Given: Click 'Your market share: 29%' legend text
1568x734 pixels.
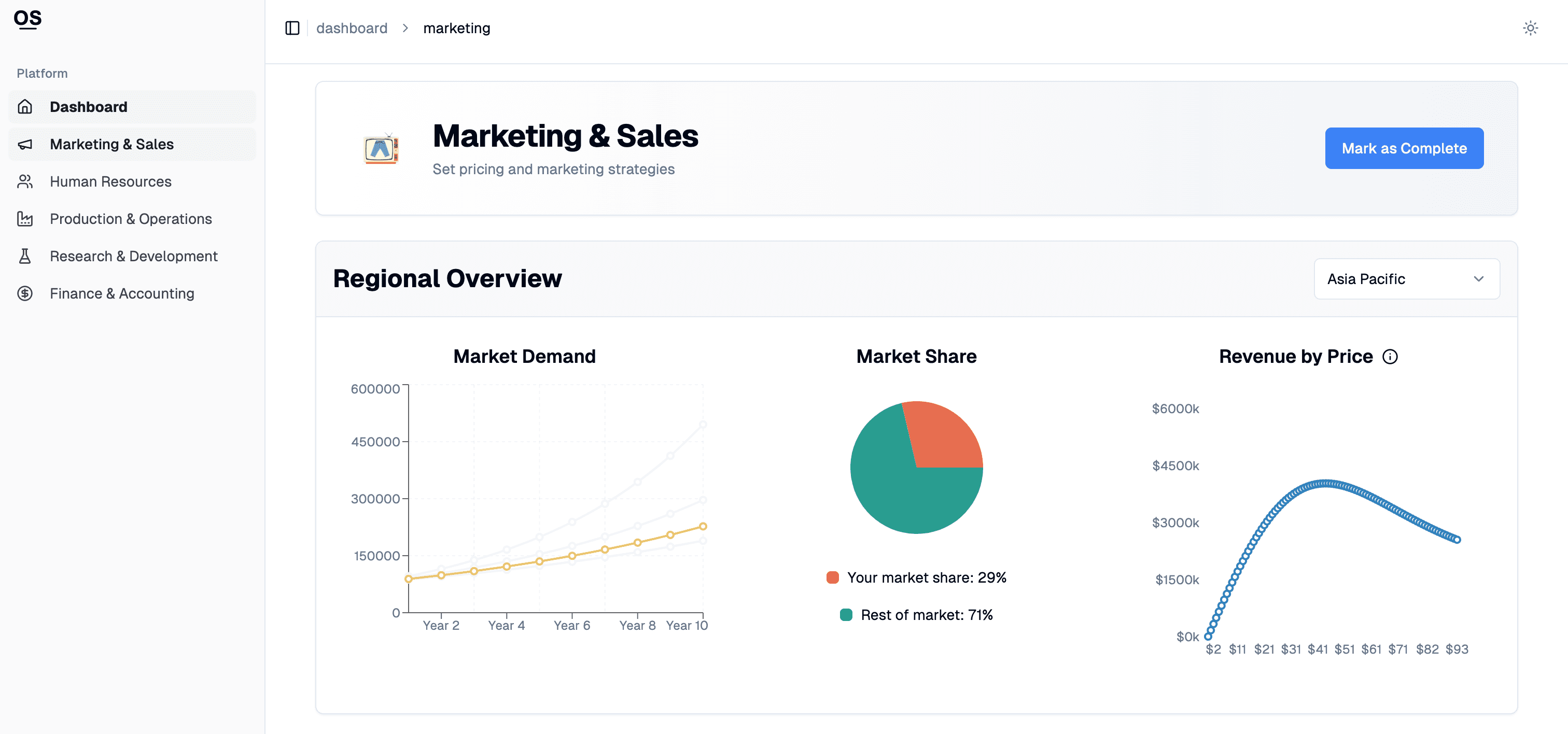Looking at the screenshot, I should coord(927,577).
